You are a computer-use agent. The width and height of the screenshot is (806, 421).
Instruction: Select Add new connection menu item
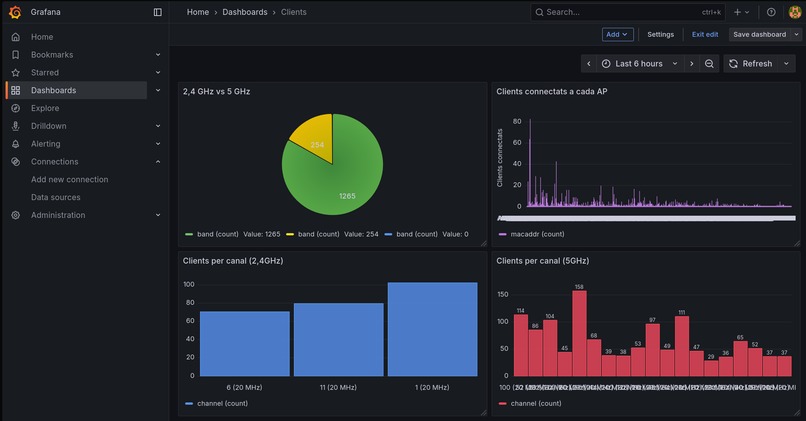(69, 179)
